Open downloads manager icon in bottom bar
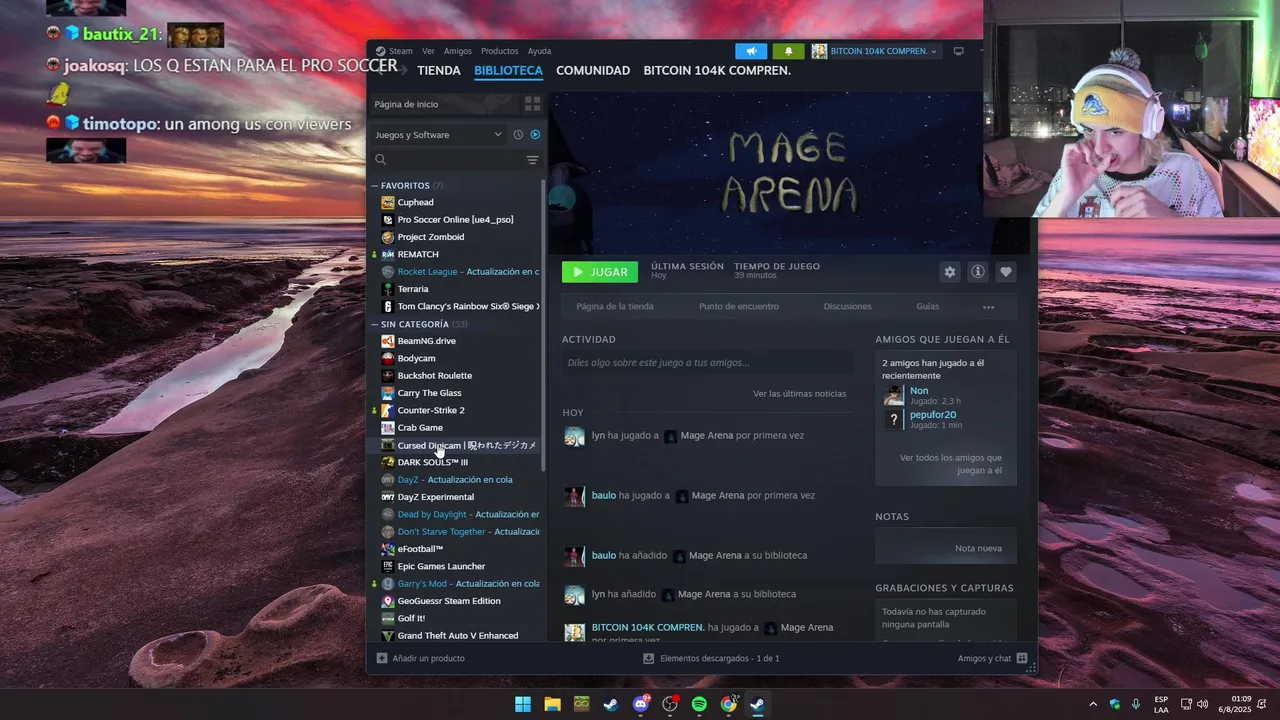 [x=648, y=658]
